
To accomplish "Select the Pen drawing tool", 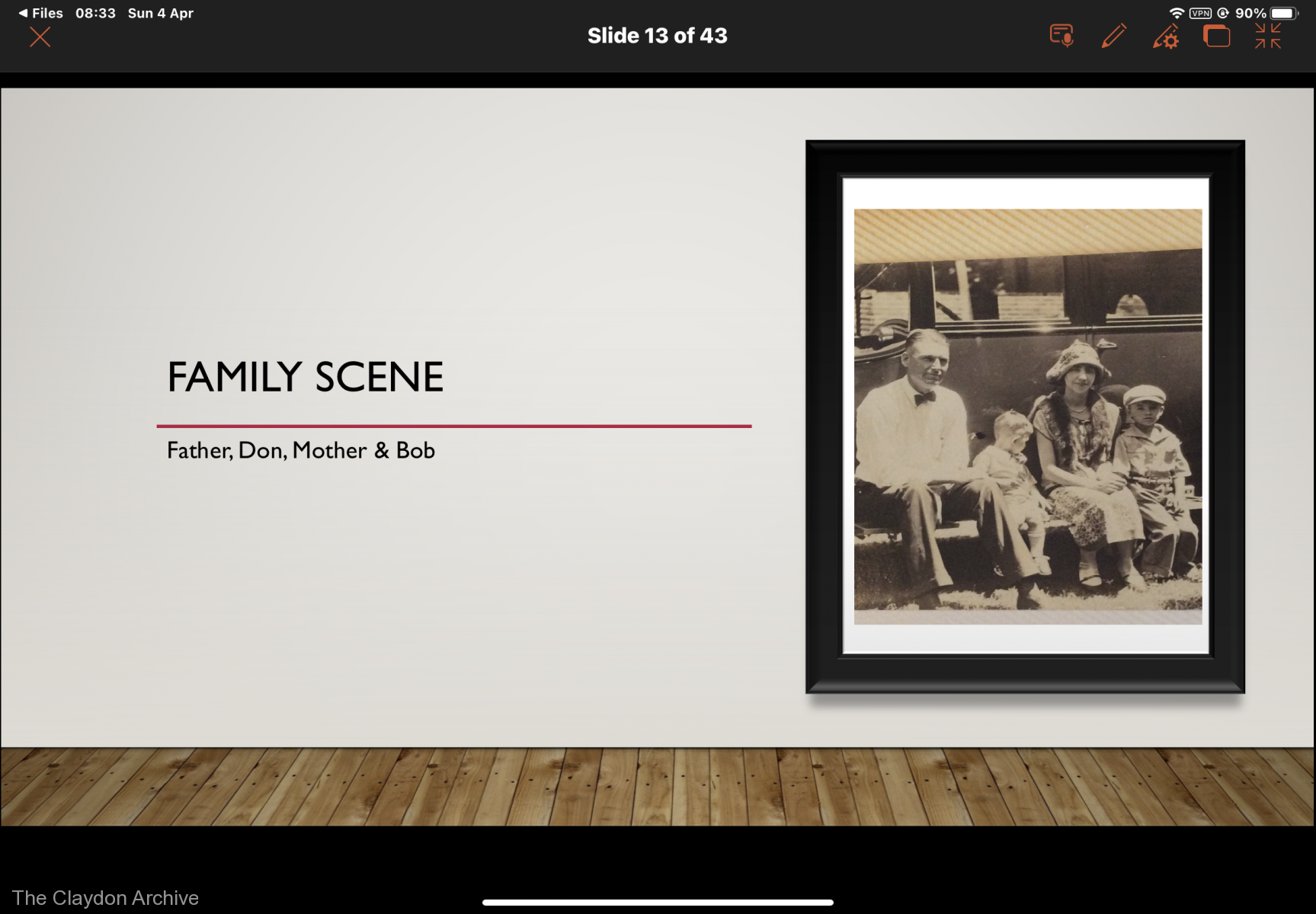I will pos(1113,36).
